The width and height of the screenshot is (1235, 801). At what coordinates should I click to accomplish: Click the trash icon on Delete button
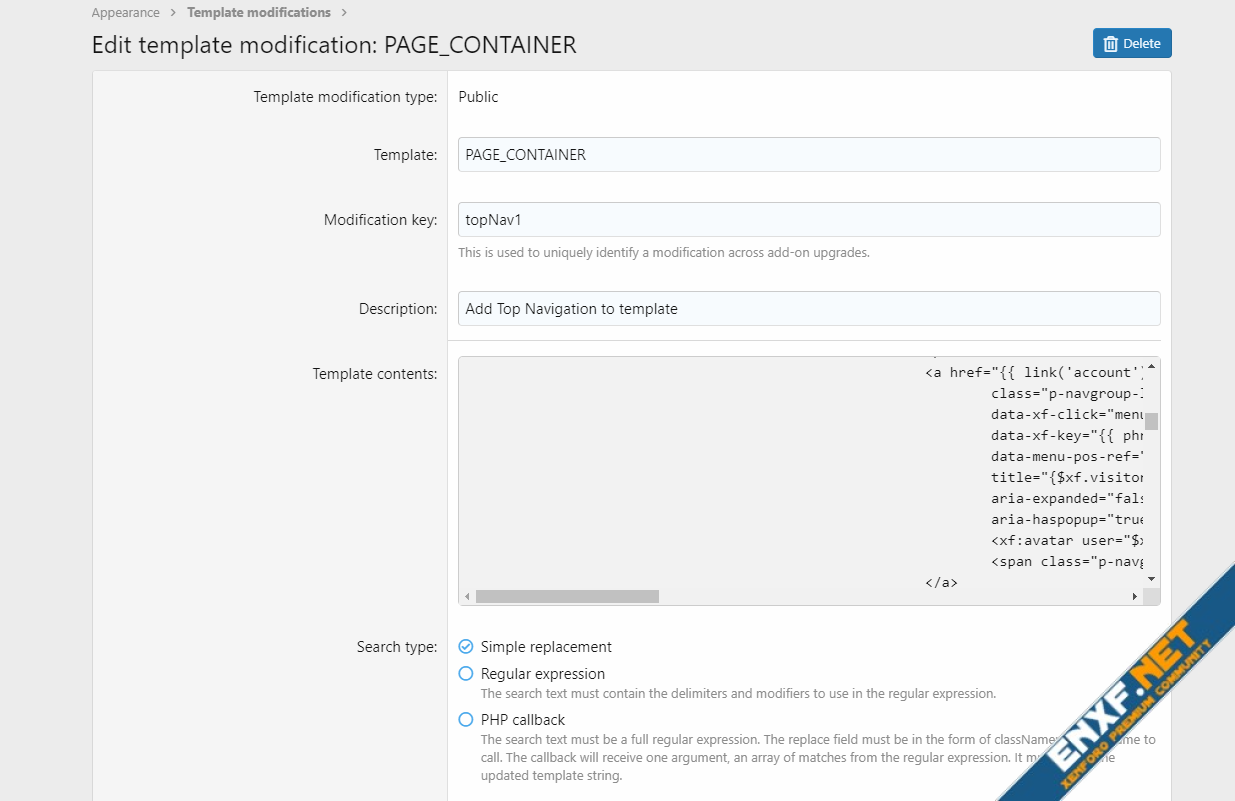[1110, 44]
